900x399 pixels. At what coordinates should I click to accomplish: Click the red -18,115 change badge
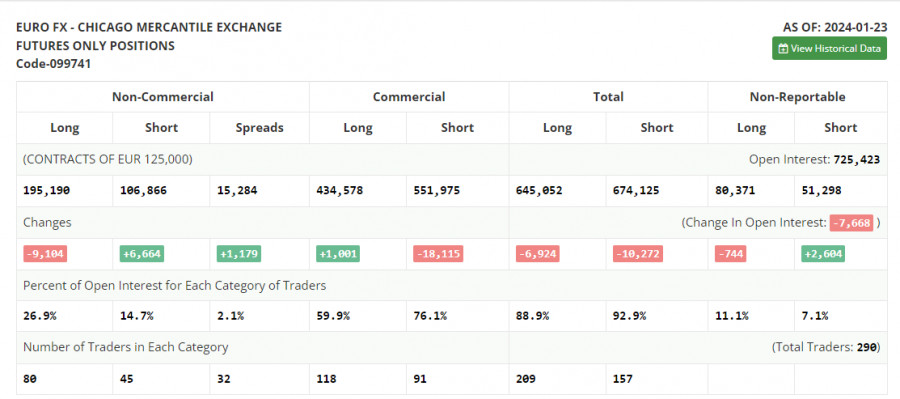438,254
